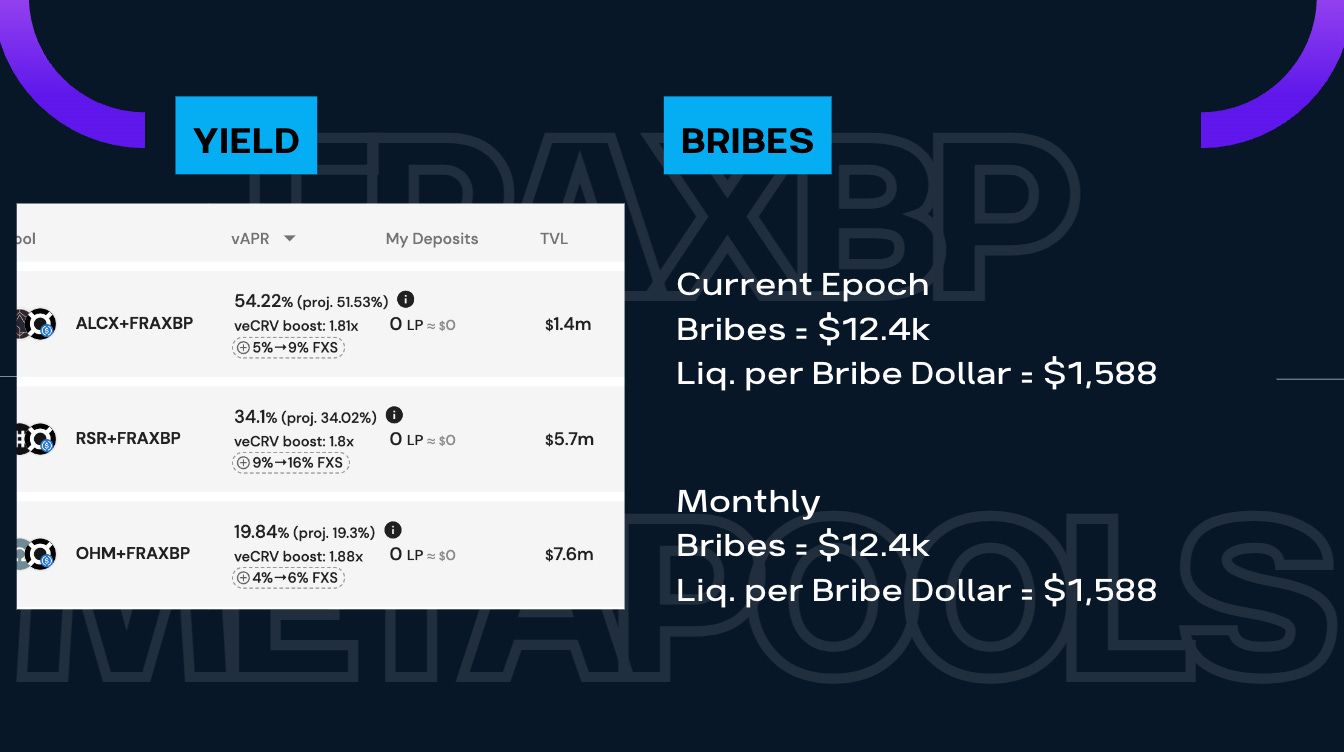Select the OHM+FRAXBP pool name
Image resolution: width=1344 pixels, height=752 pixels.
coord(133,554)
